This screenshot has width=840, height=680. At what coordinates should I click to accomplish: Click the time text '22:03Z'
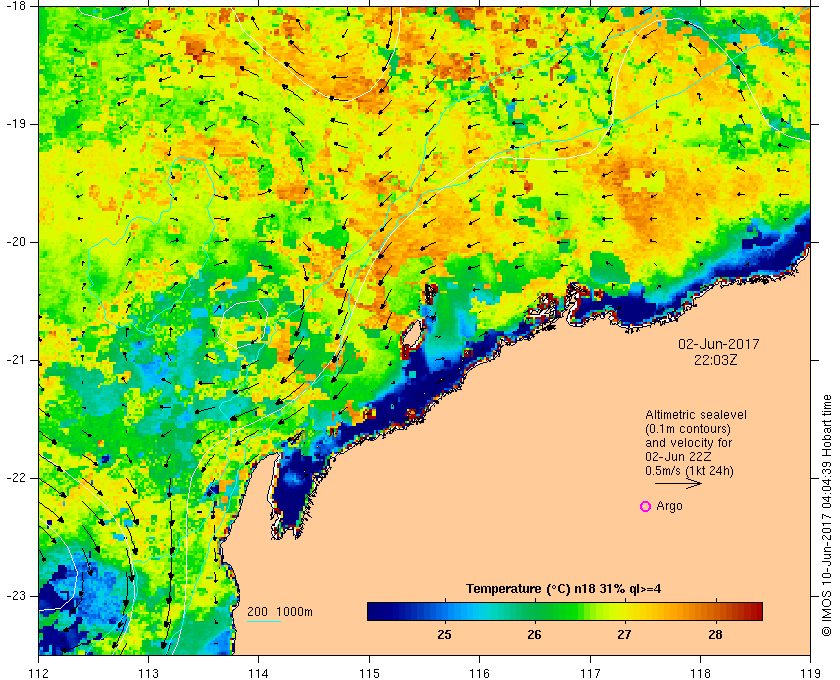716,360
